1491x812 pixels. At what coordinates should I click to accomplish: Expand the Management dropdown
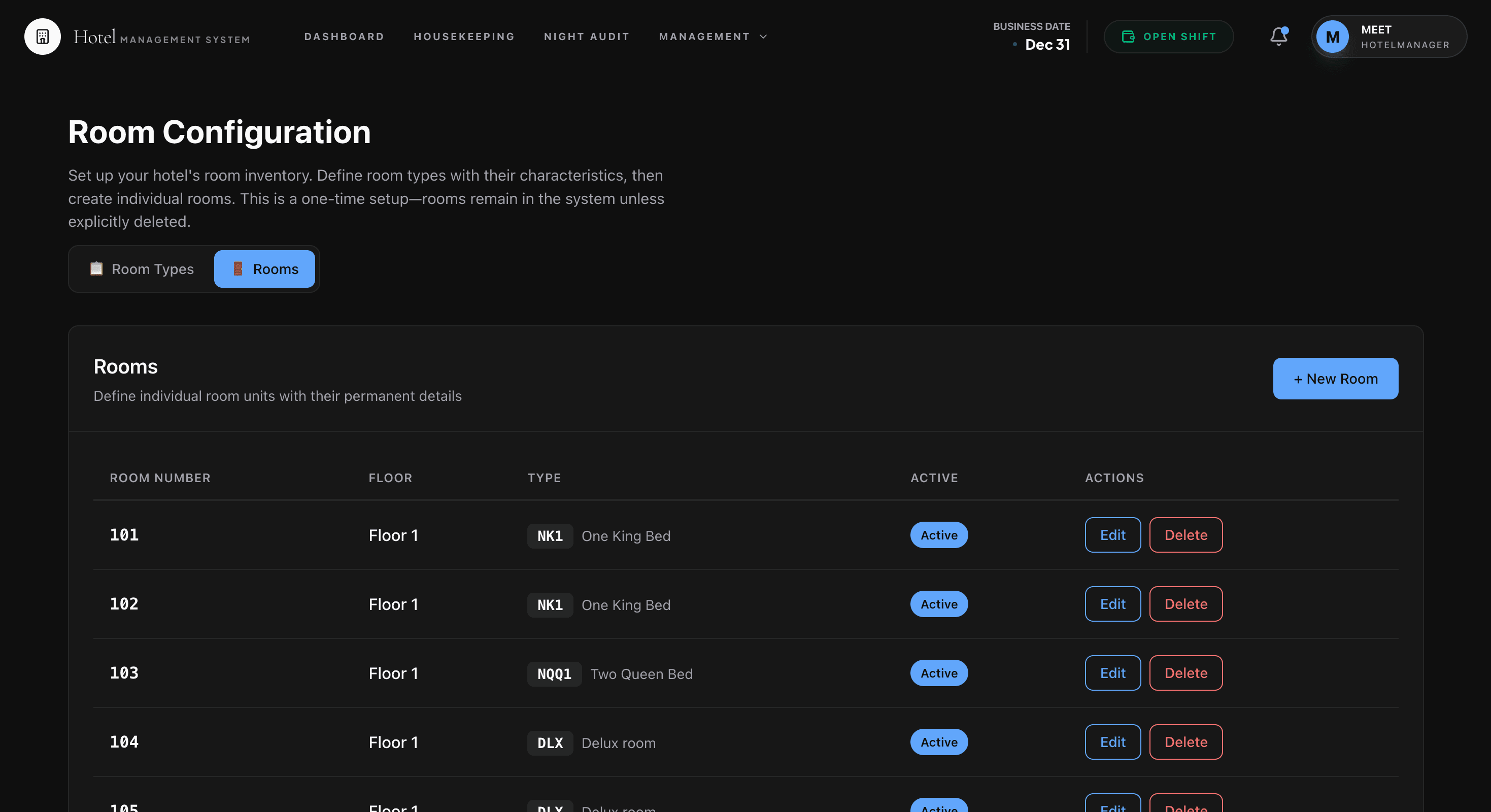(713, 36)
